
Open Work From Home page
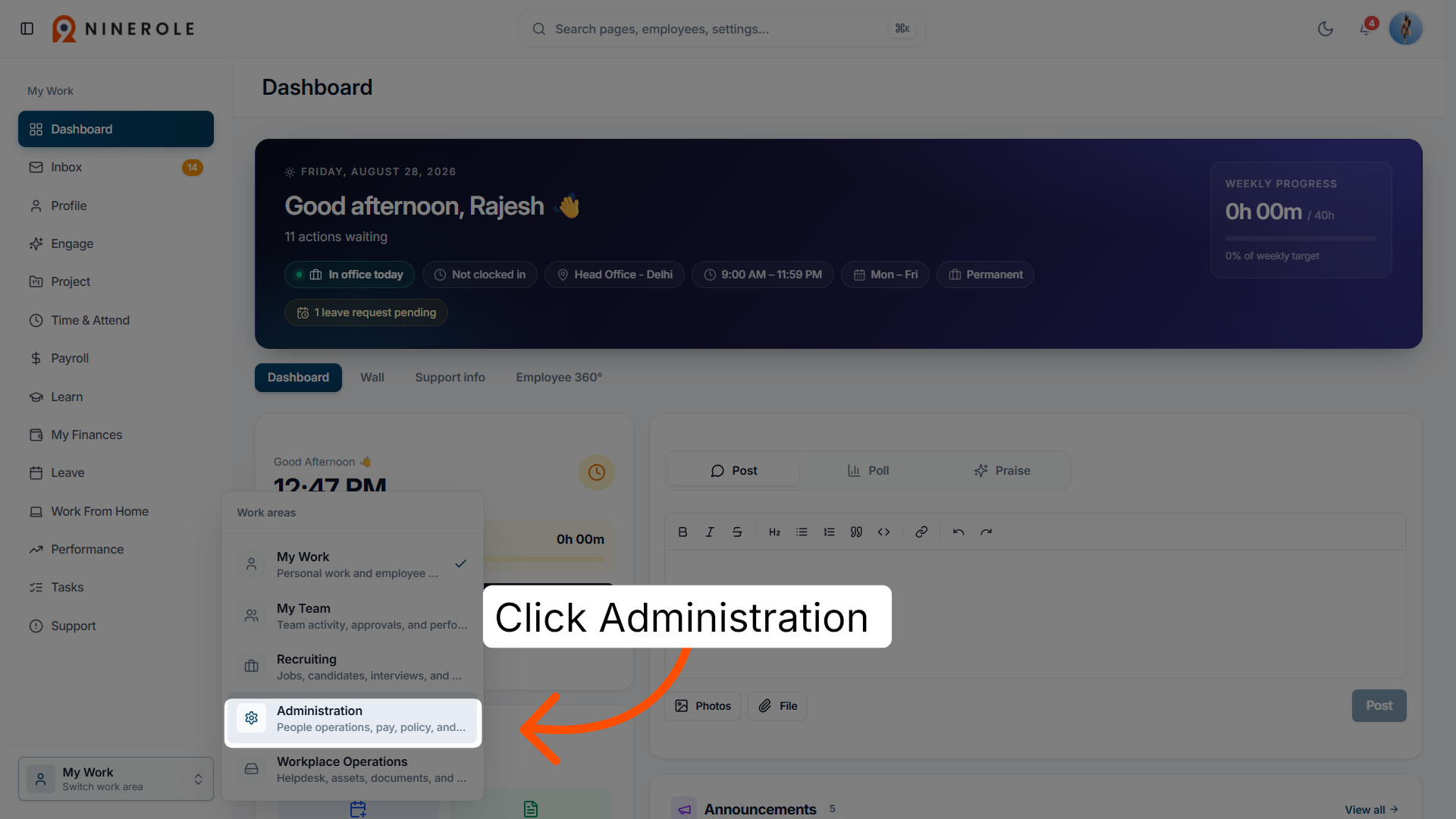(x=116, y=512)
